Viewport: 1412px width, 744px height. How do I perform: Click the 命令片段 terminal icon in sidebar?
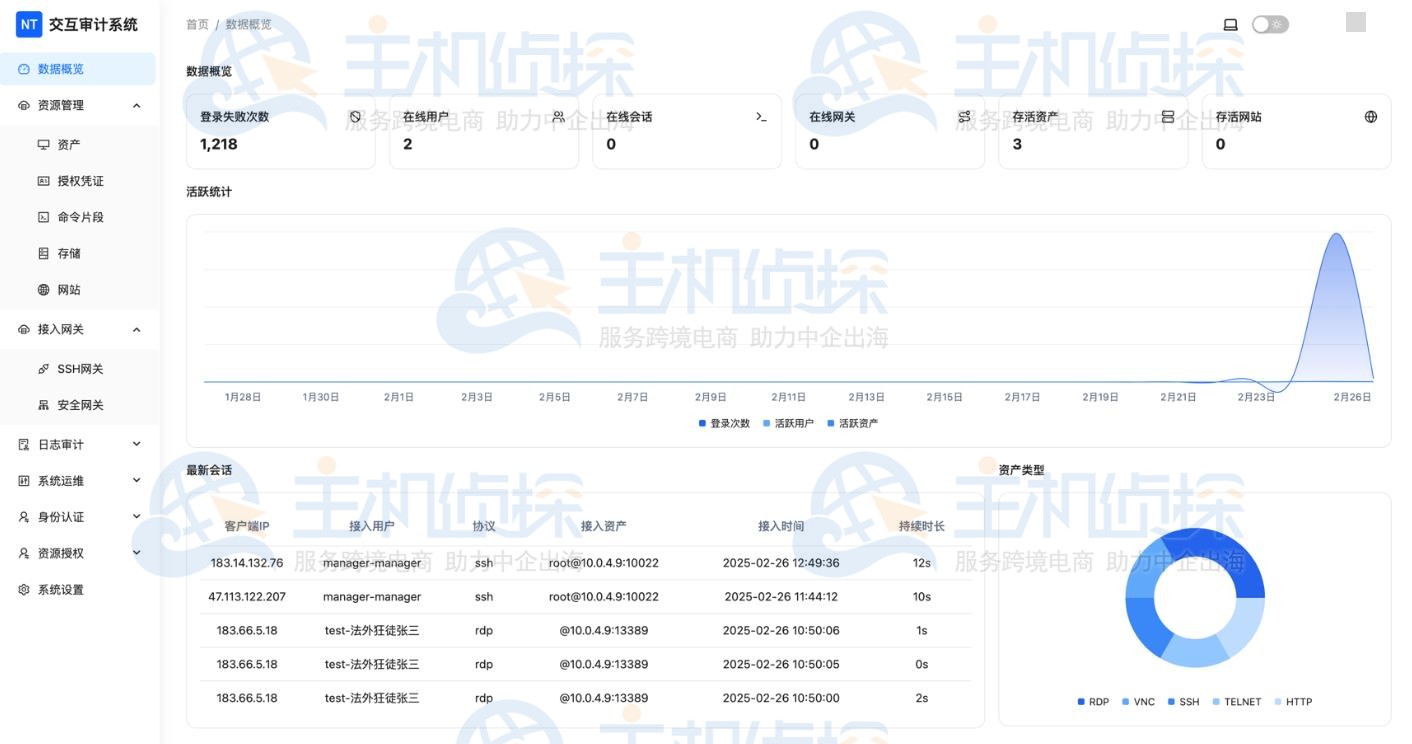click(x=43, y=217)
